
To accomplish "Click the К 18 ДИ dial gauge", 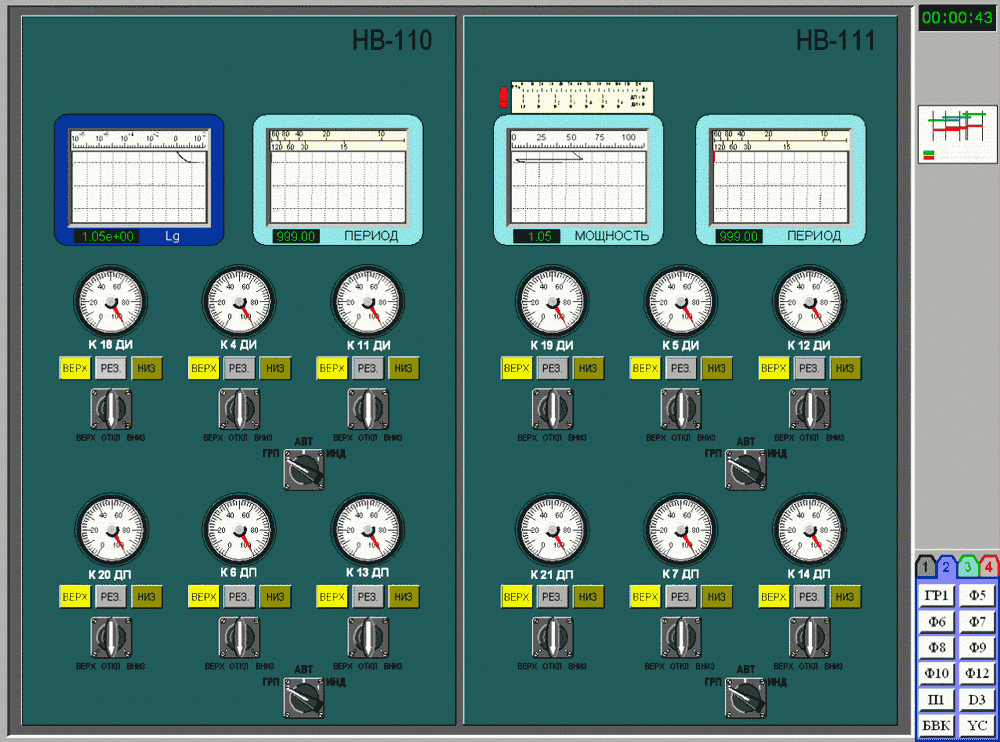I will tap(111, 301).
